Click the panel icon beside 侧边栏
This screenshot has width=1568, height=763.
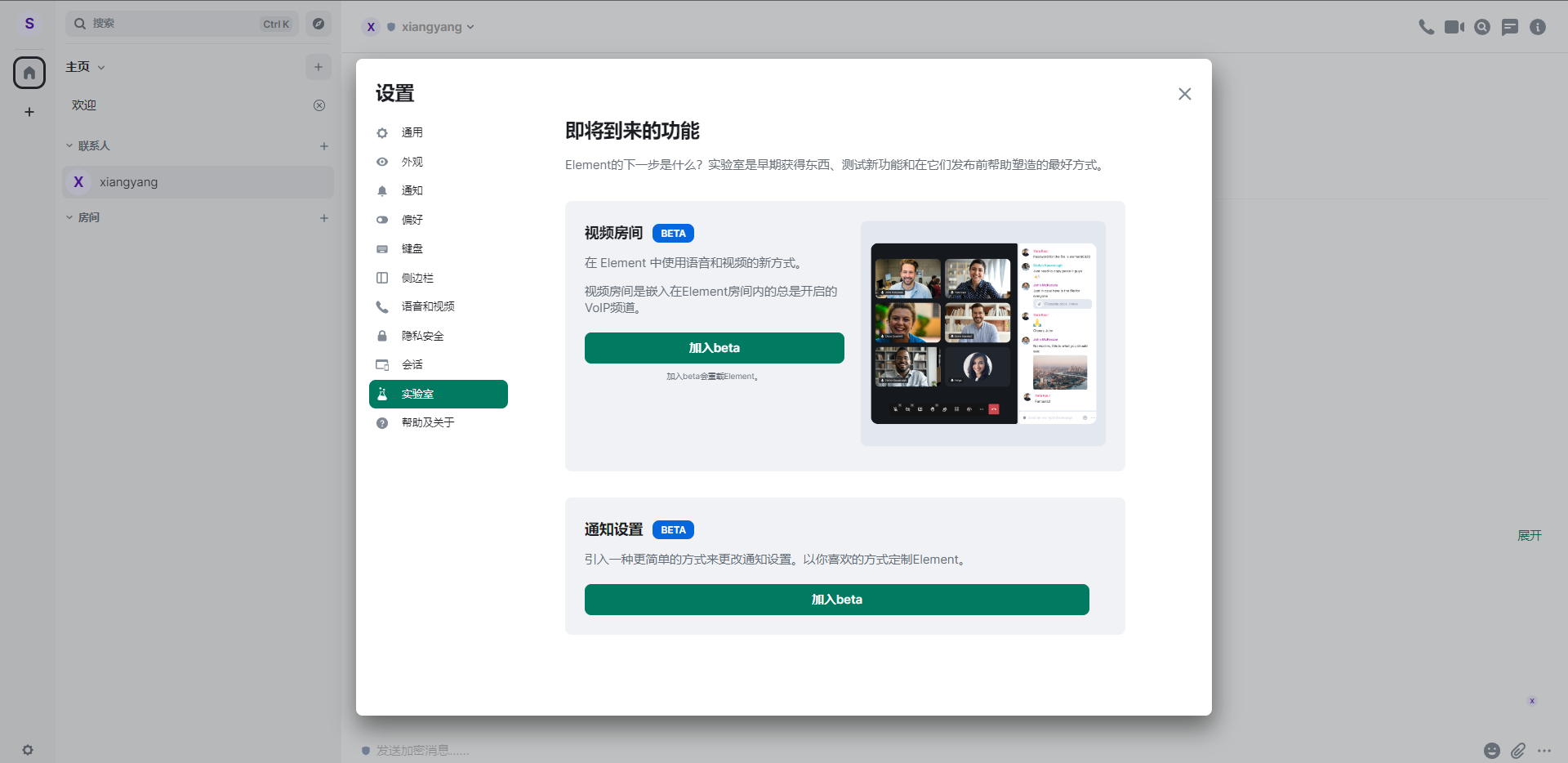pos(382,278)
